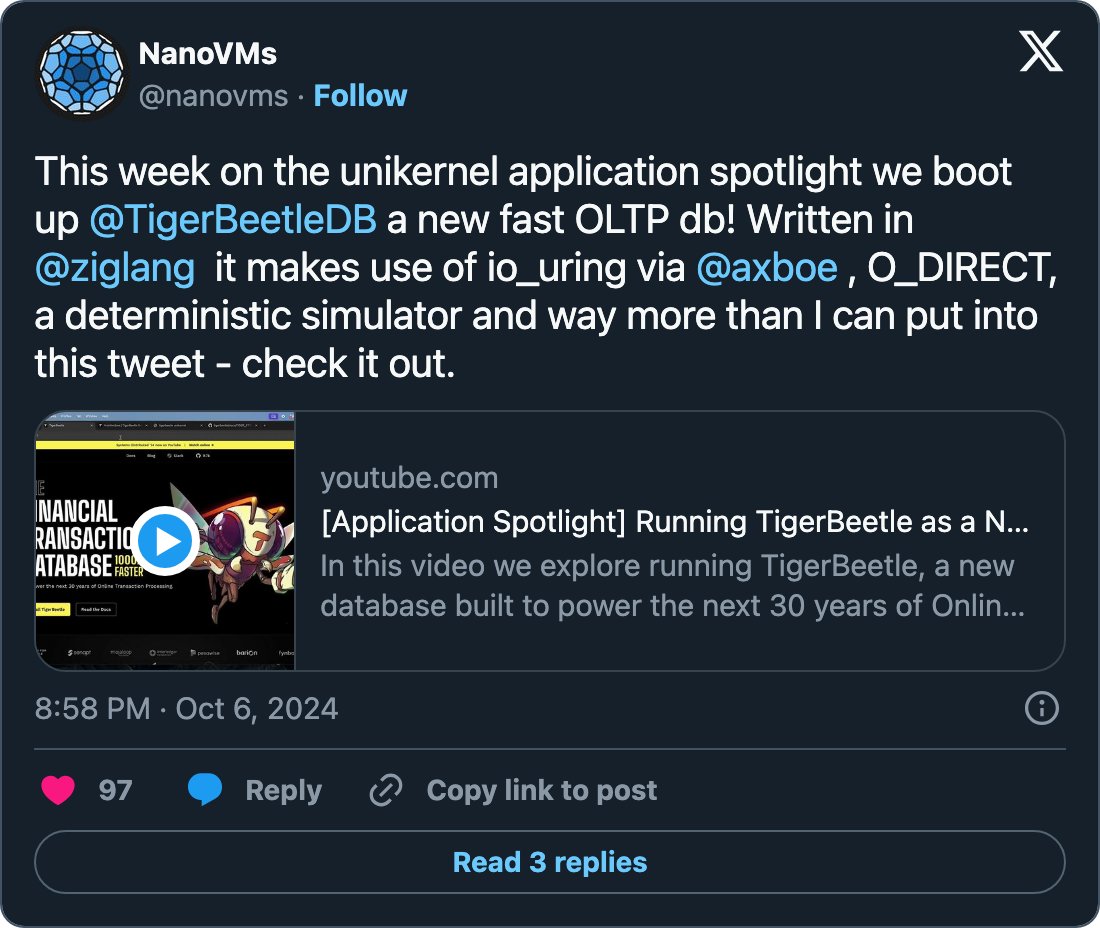Screen dimensions: 1100x928
Task: Click the heart like icon
Action: click(58, 790)
